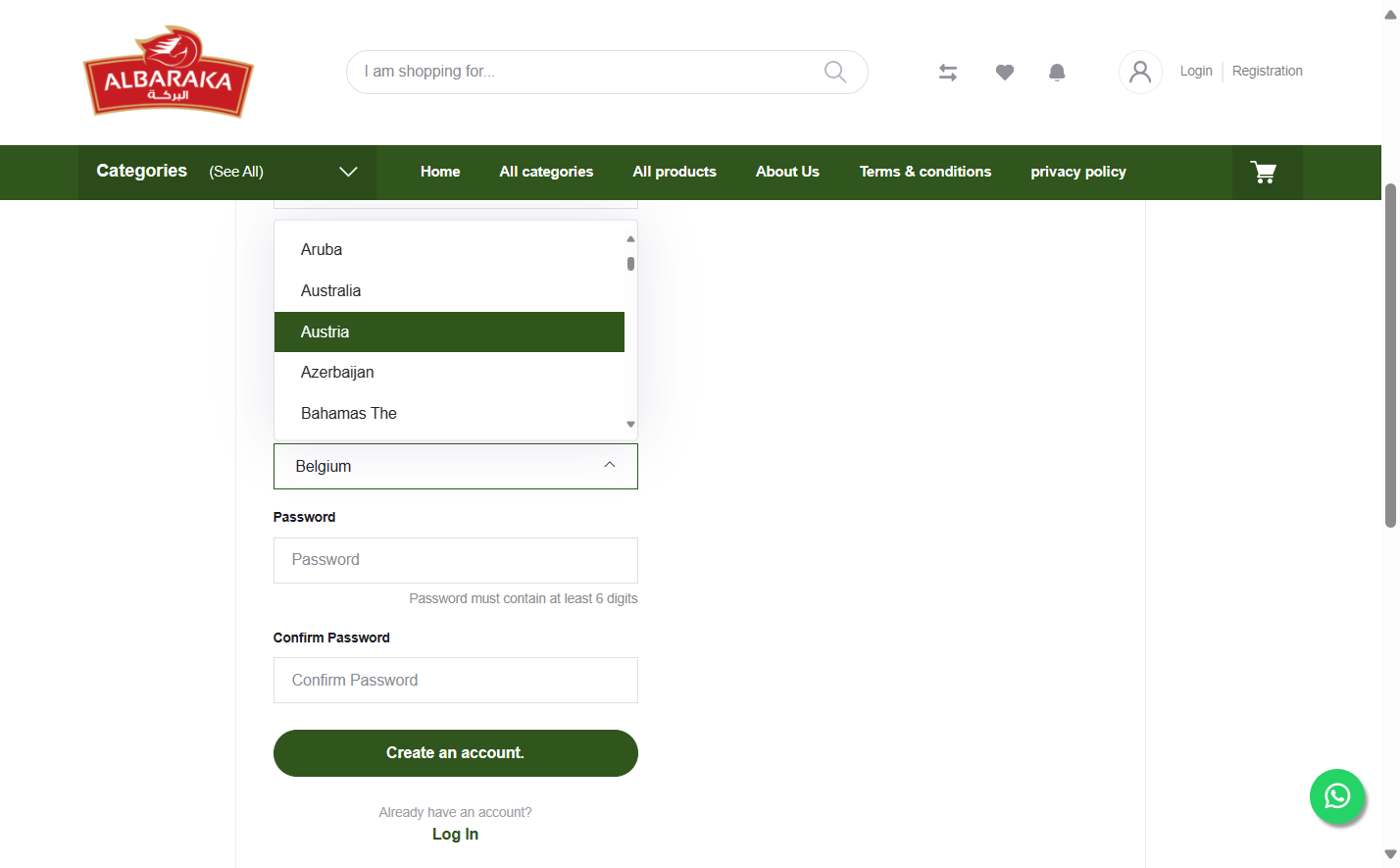
Task: Click into the Password field
Action: pyautogui.click(x=456, y=560)
